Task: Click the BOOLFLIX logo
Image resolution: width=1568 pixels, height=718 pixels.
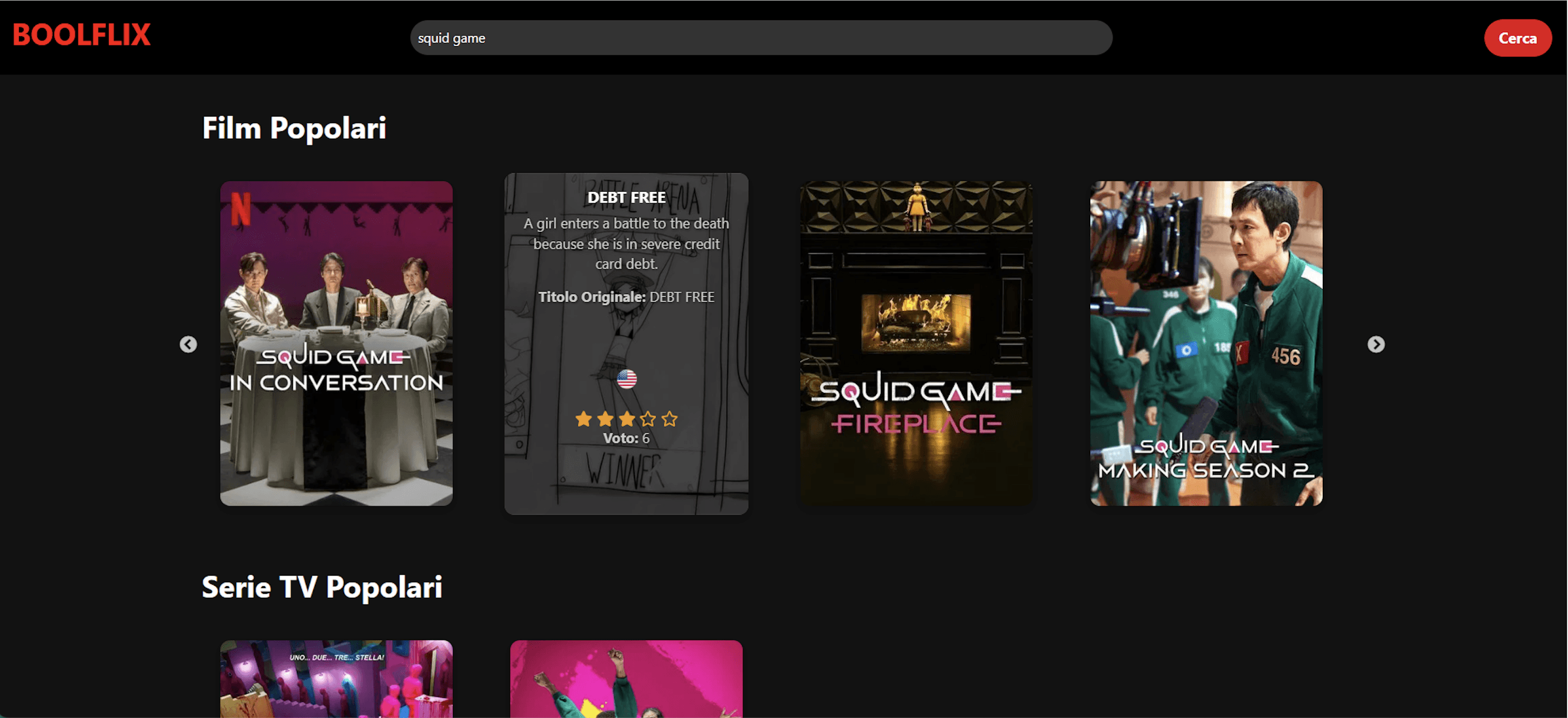Action: point(82,35)
